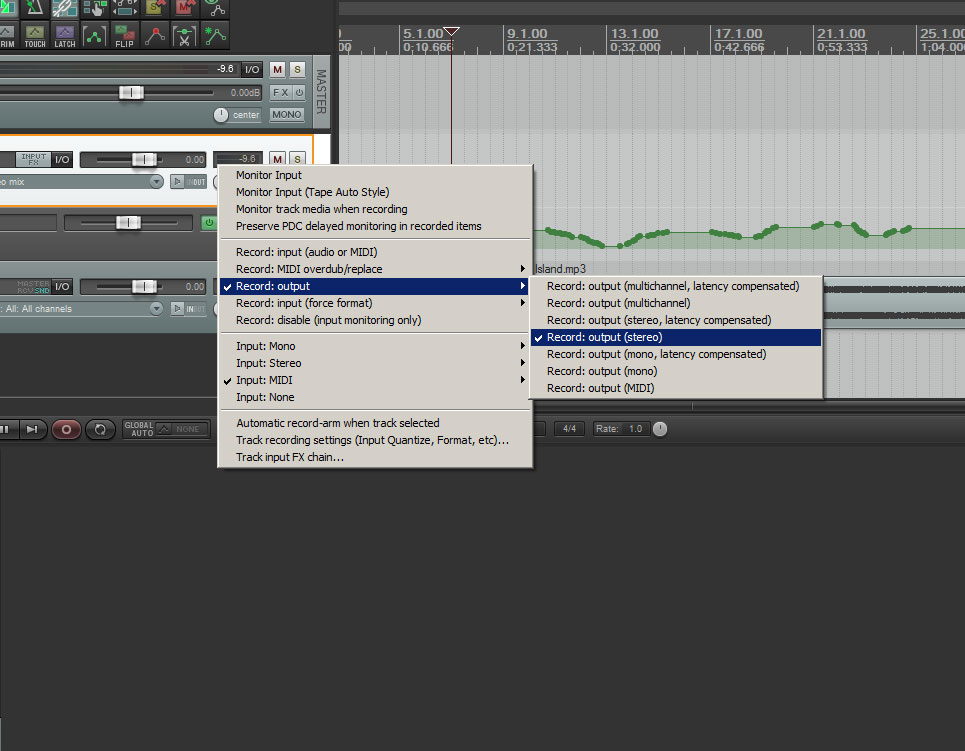Set automation mode to Latch
The width and height of the screenshot is (965, 751).
tap(64, 36)
